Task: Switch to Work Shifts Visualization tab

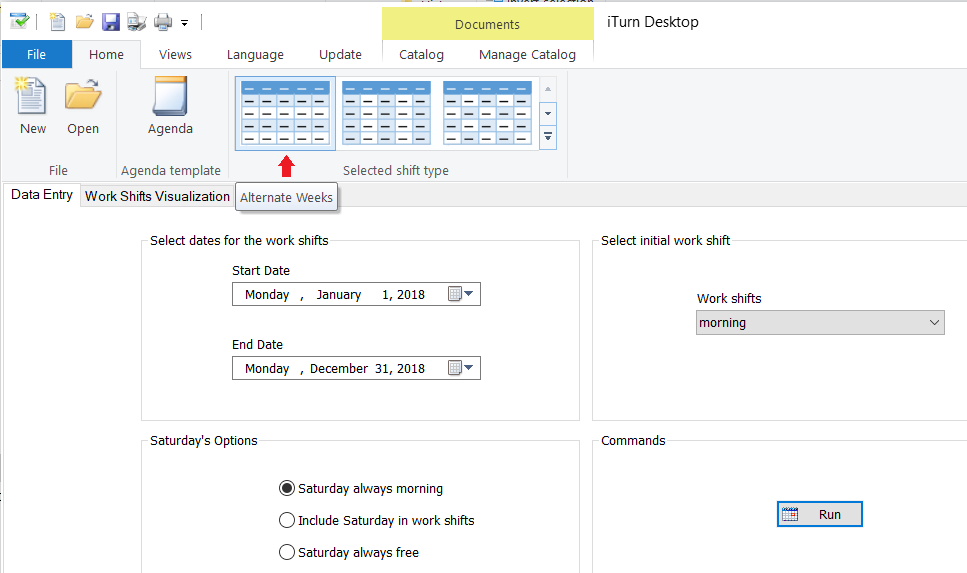Action: point(157,196)
